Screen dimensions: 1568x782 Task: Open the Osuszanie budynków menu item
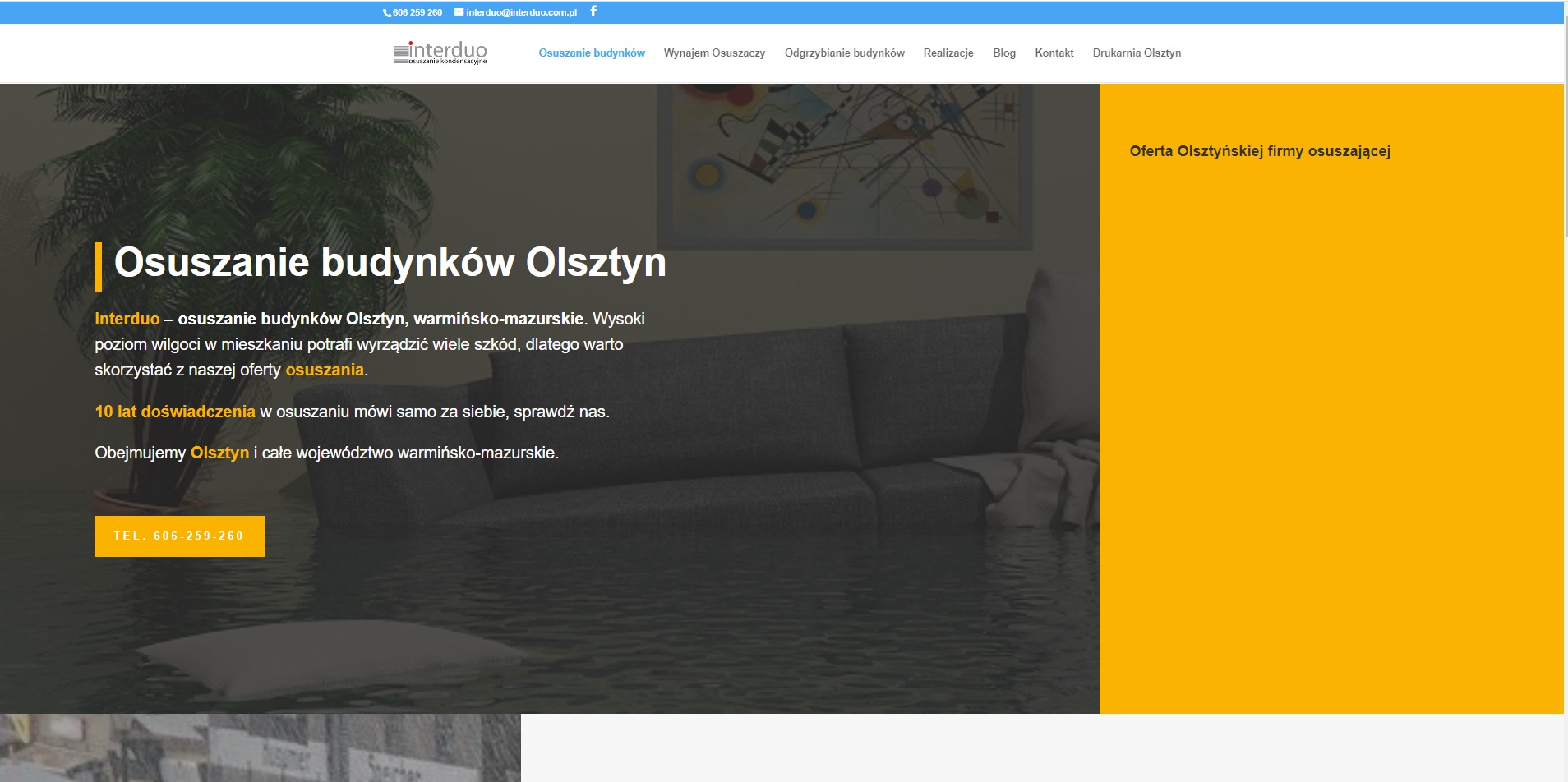(592, 53)
